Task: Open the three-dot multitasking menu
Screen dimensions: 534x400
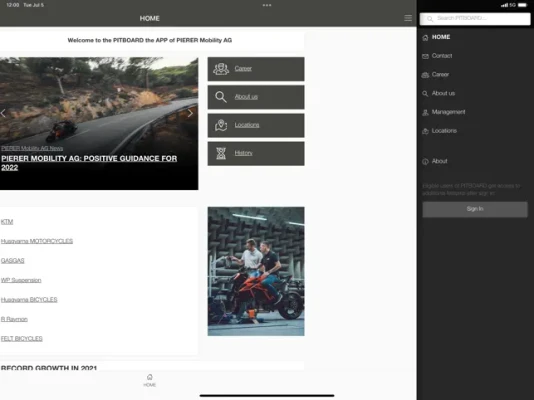Action: (267, 5)
